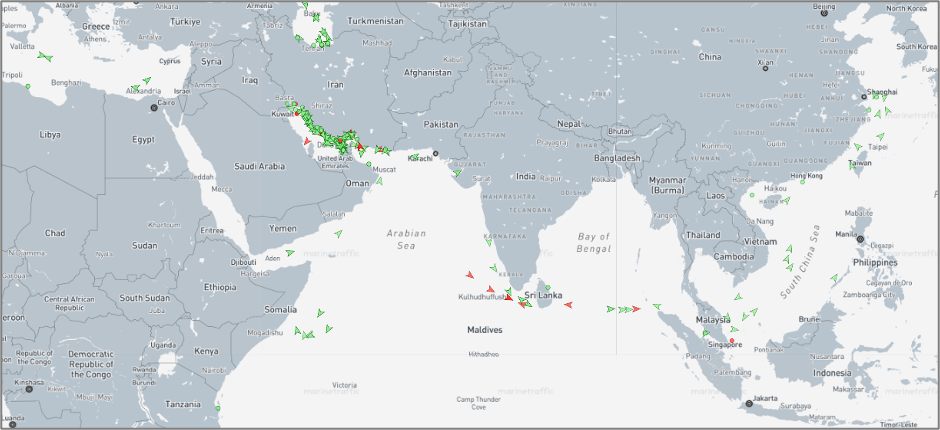Click the red circle marker at Singapore
The height and width of the screenshot is (430, 940).
click(x=732, y=341)
